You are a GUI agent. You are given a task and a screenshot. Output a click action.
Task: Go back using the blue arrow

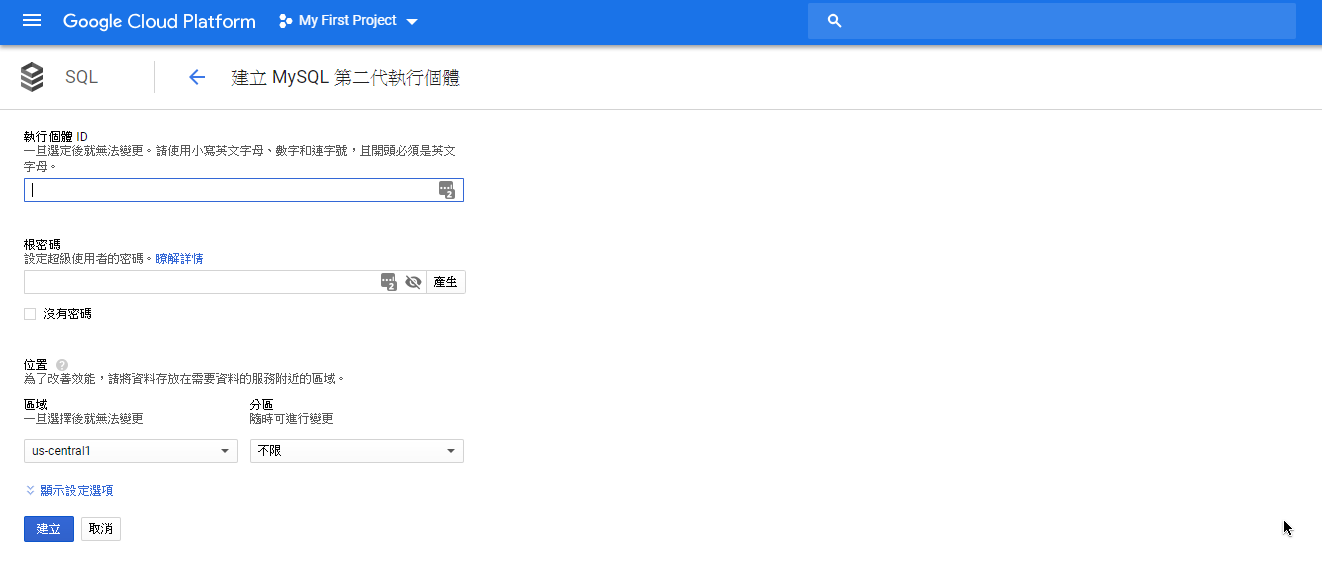click(x=197, y=77)
